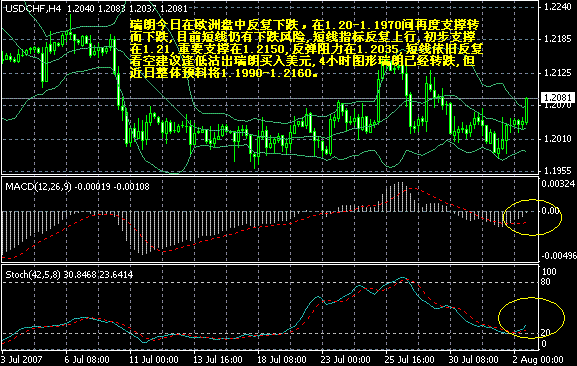The width and height of the screenshot is (577, 366).
Task: Click the 30 Jul 08:00 time label
Action: pyautogui.click(x=474, y=359)
